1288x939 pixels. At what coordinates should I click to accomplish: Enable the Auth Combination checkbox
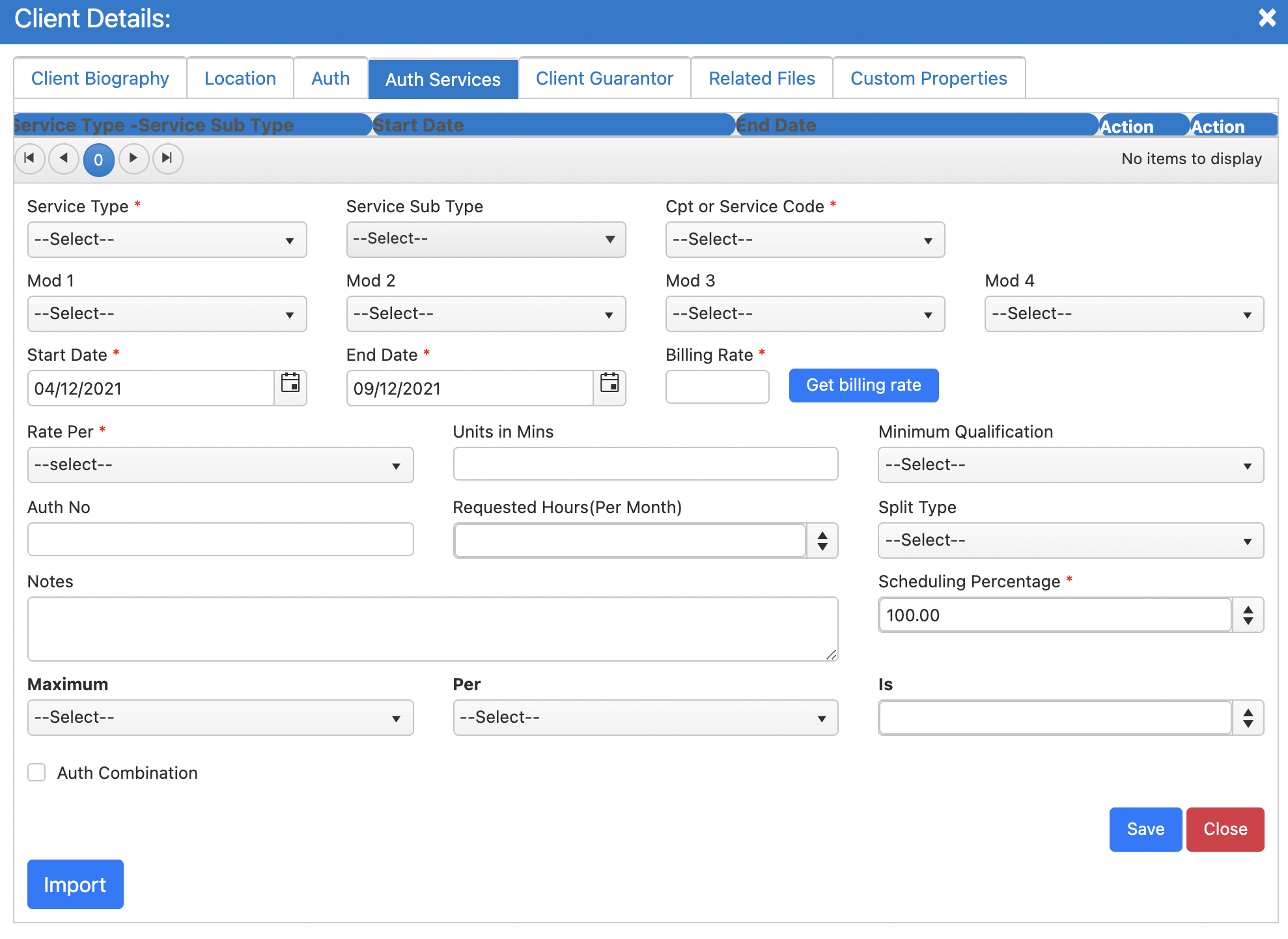coord(37,773)
